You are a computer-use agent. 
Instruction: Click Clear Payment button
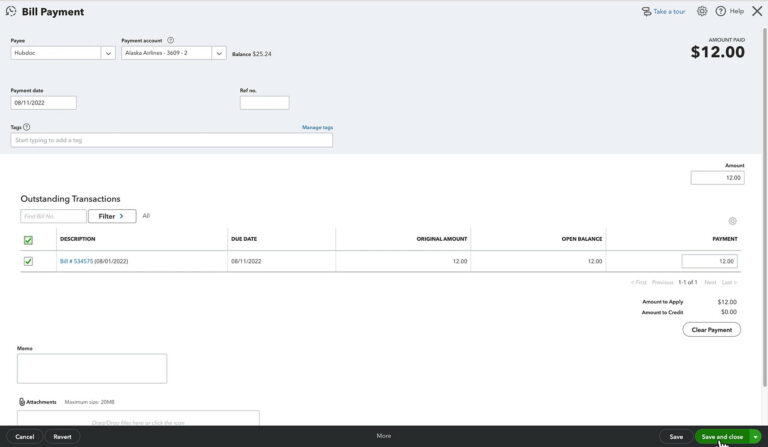pos(712,329)
